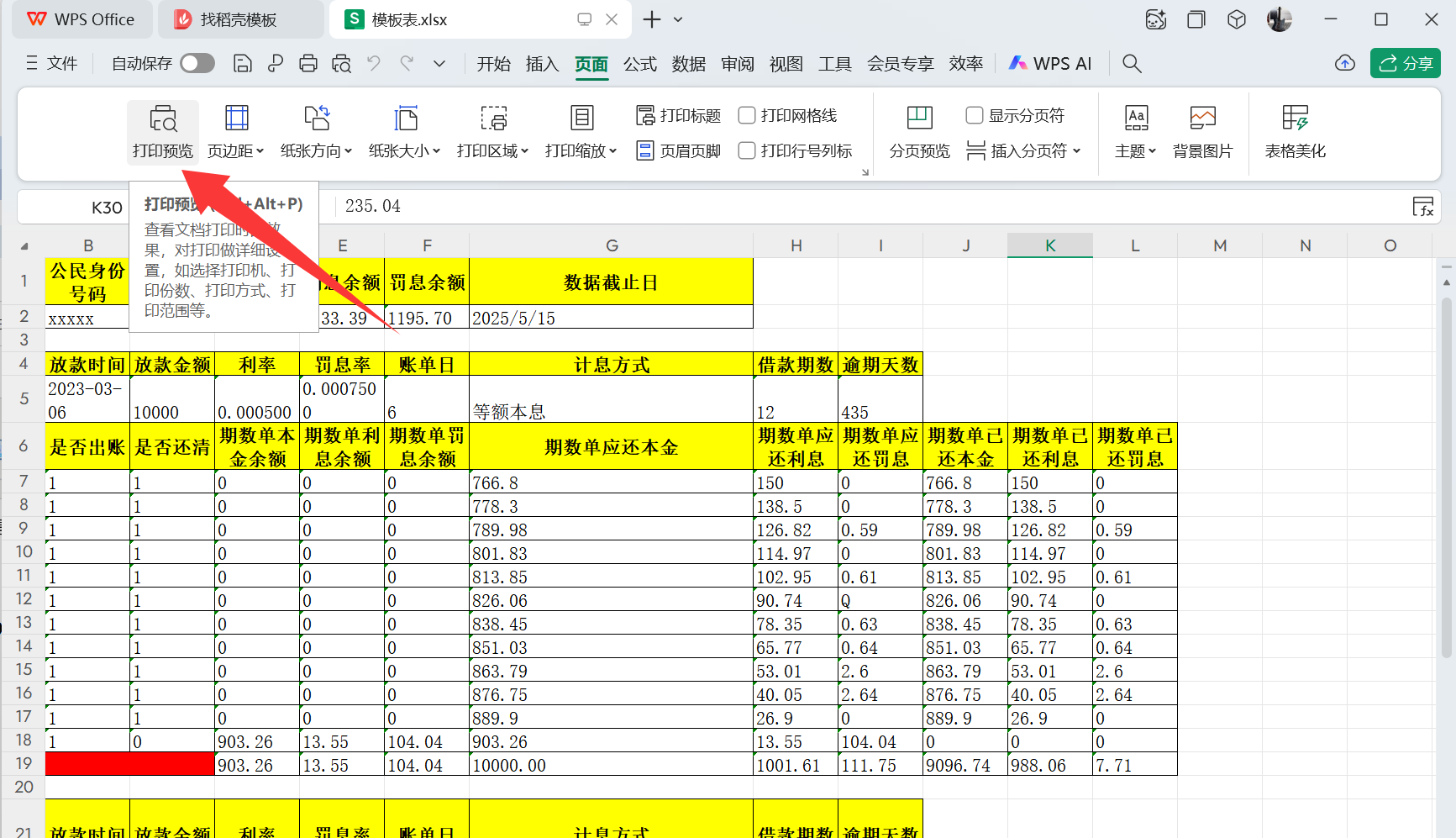
Task: Open the WPS AI assistant
Action: (x=1050, y=63)
